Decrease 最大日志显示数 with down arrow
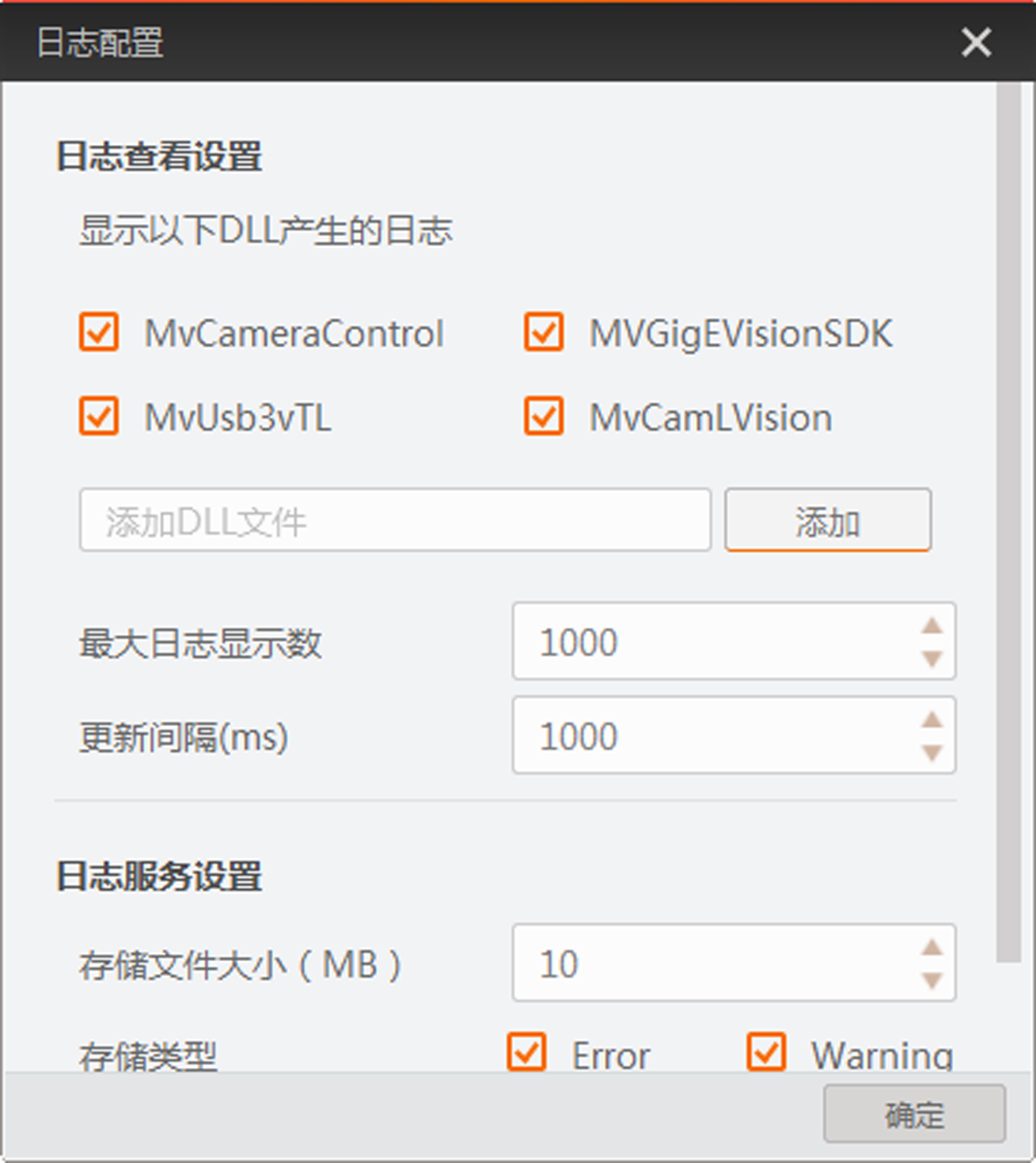The image size is (1036, 1163). [x=932, y=659]
